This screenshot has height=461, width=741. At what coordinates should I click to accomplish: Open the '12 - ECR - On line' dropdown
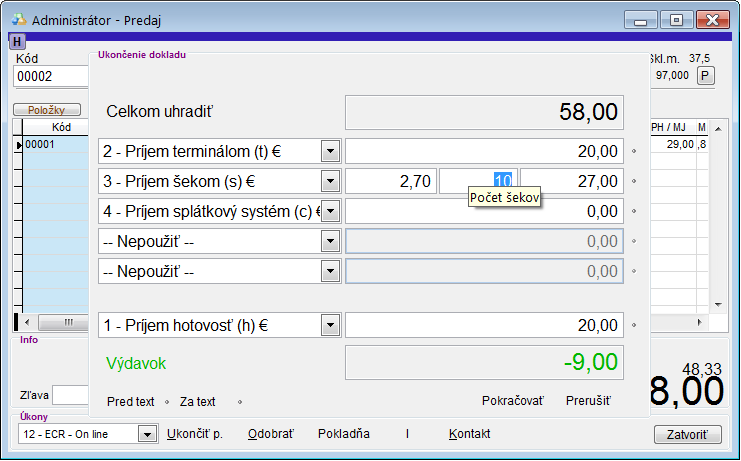coord(147,434)
